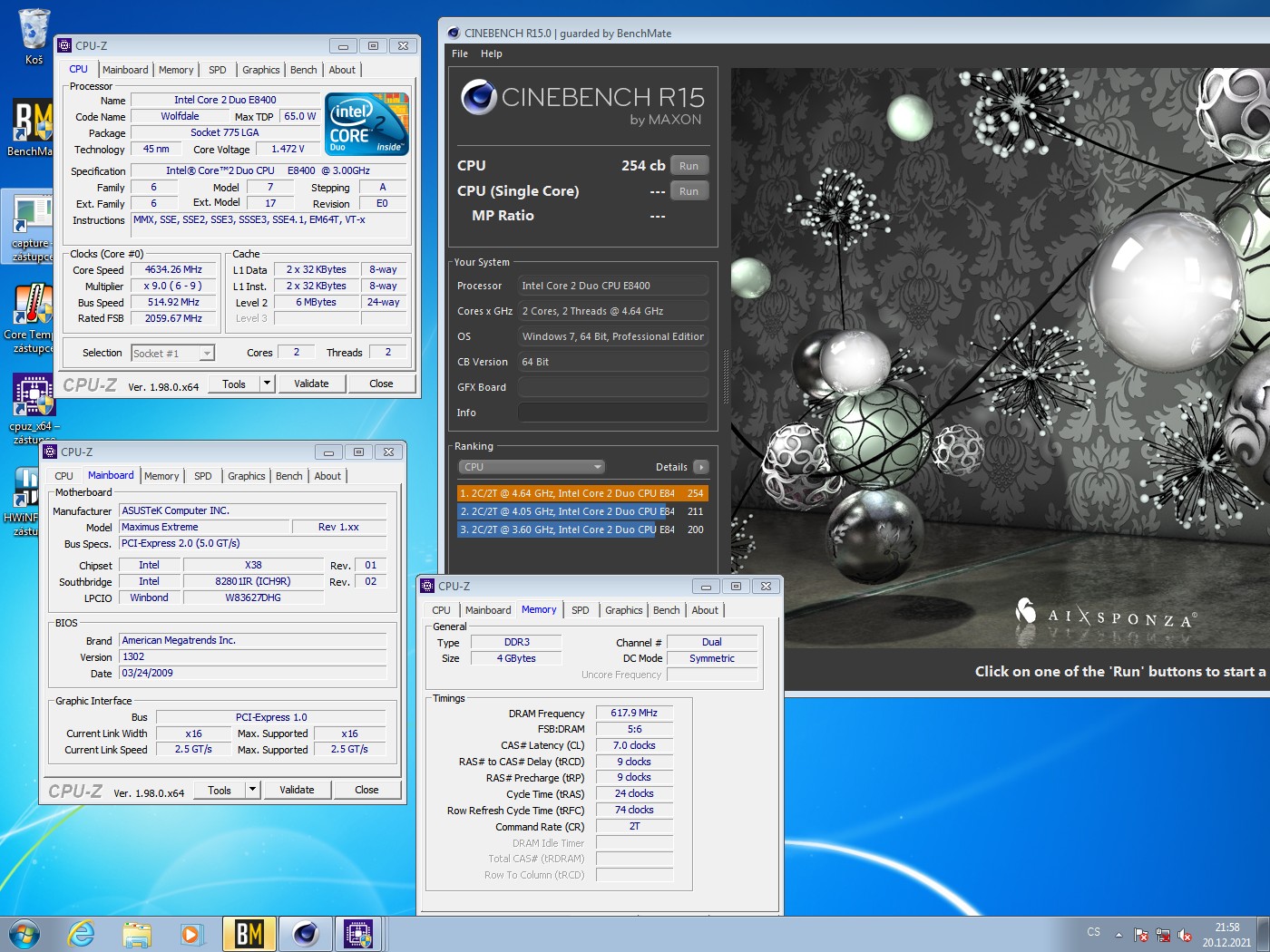Click the Intel Core 2 Duo logo
The image size is (1270, 952).
(x=366, y=123)
